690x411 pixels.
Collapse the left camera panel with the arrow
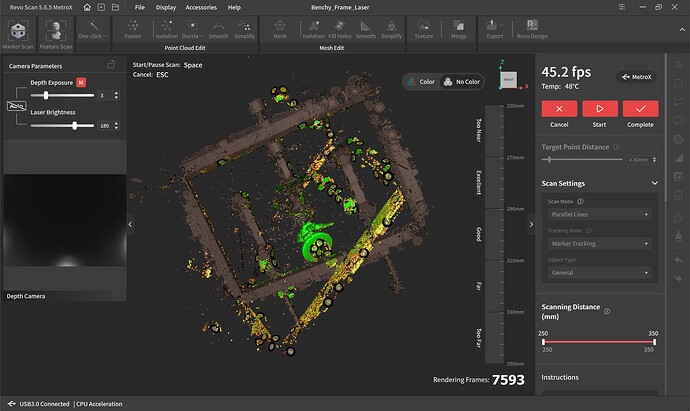pyautogui.click(x=130, y=224)
